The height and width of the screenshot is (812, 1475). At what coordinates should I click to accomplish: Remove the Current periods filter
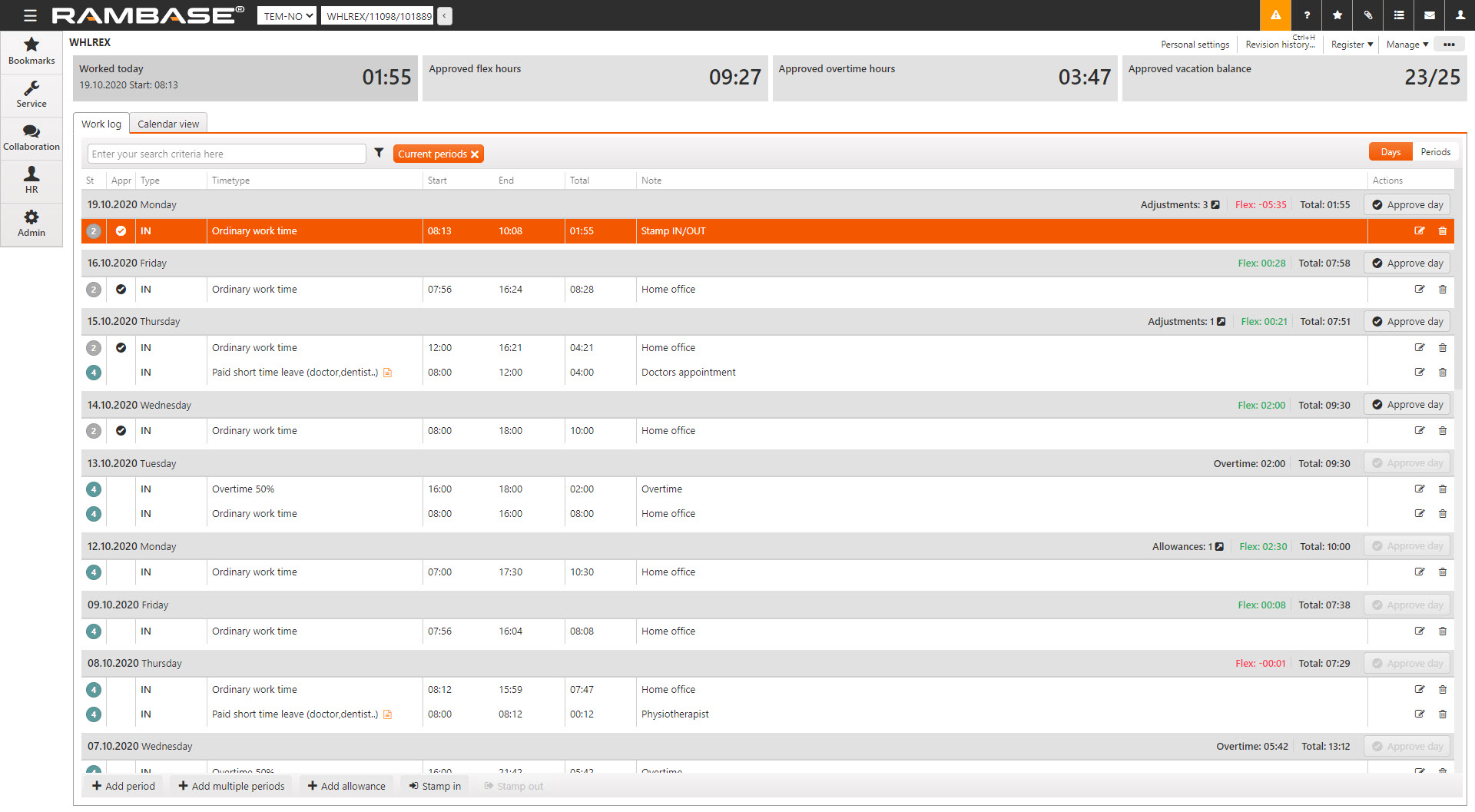click(x=475, y=154)
